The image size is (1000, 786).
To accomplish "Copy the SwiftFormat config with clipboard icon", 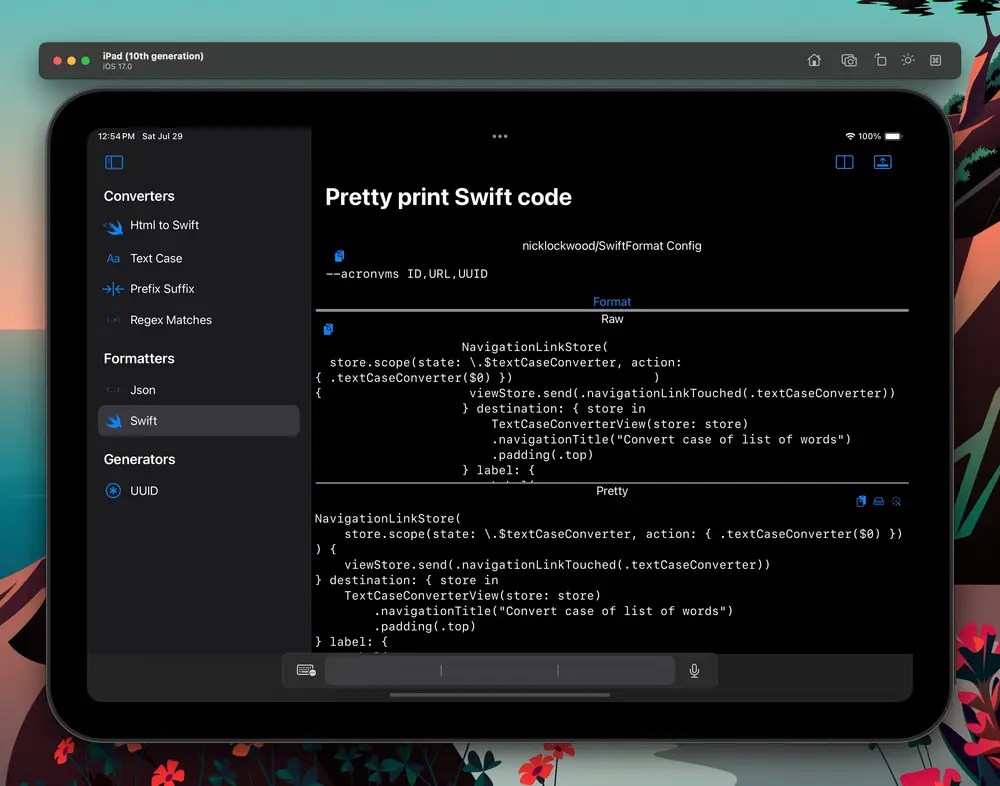I will pos(339,256).
